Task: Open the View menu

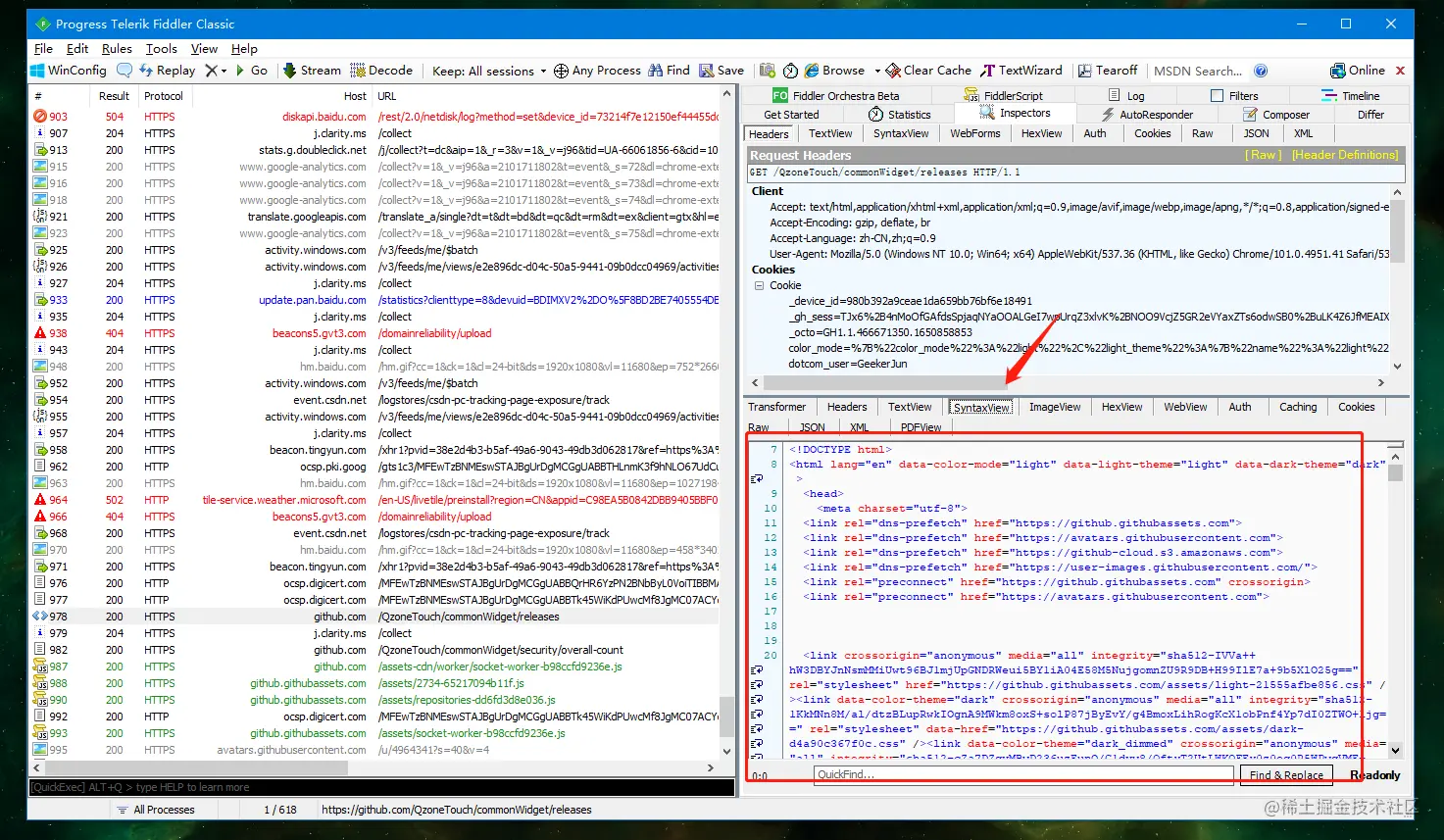Action: 204,48
